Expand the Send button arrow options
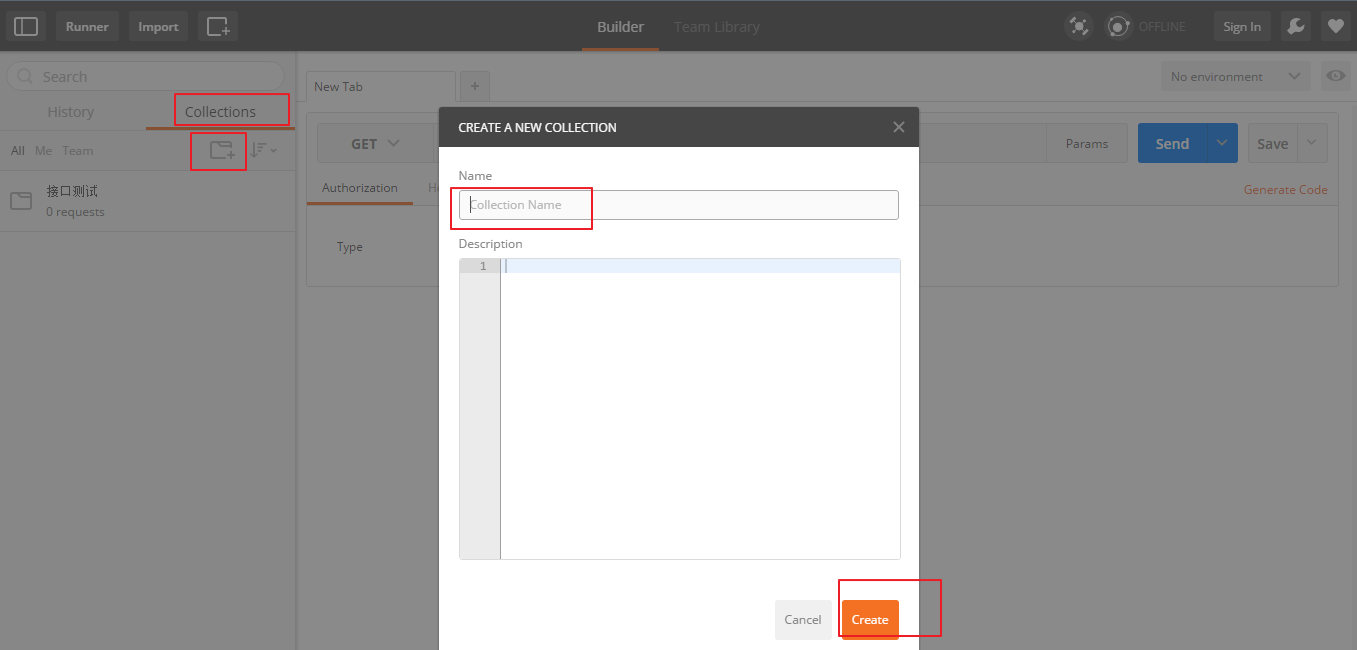This screenshot has width=1357, height=650. (x=1222, y=143)
